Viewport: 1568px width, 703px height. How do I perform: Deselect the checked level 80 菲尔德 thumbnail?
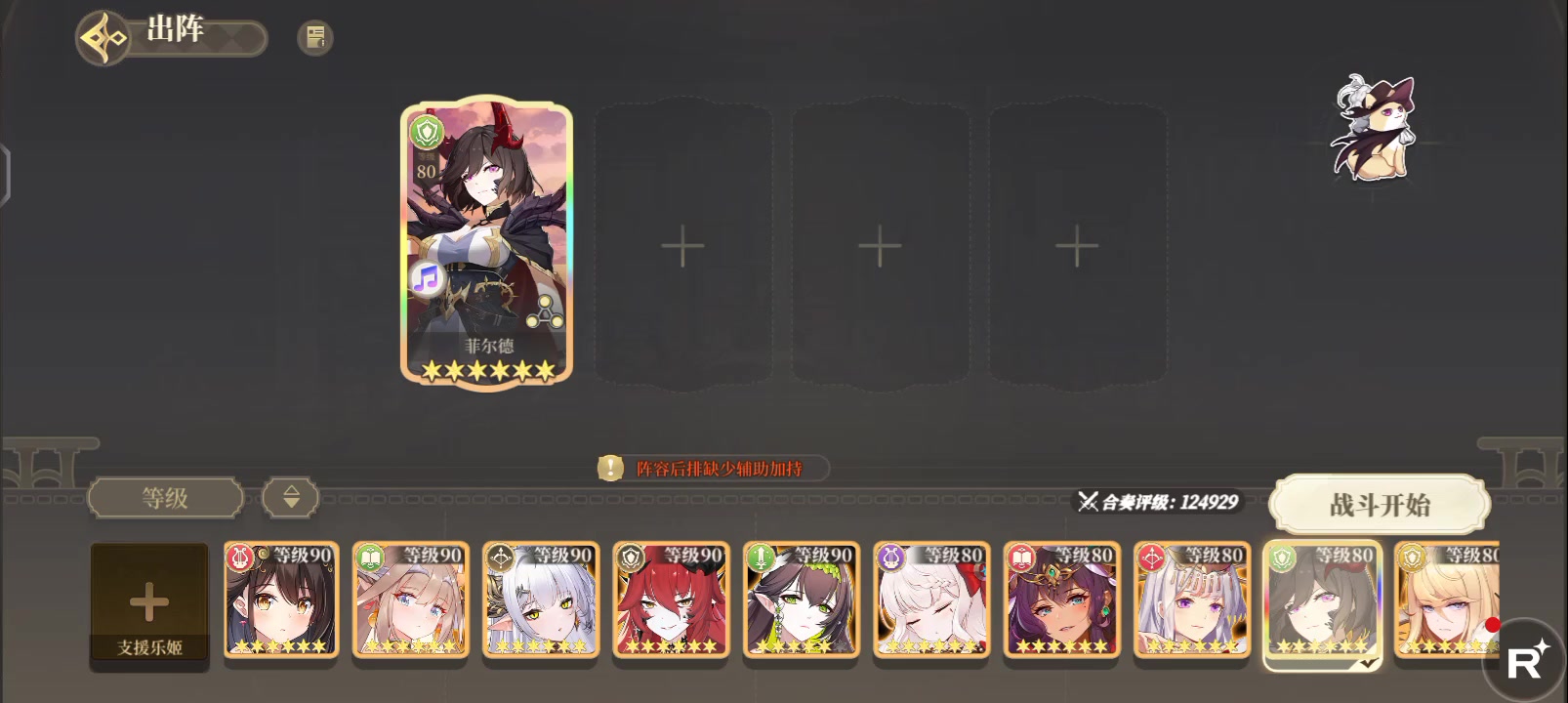click(1322, 602)
